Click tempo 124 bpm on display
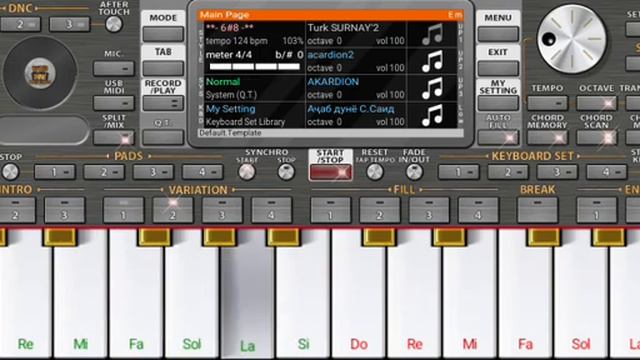 [x=237, y=41]
